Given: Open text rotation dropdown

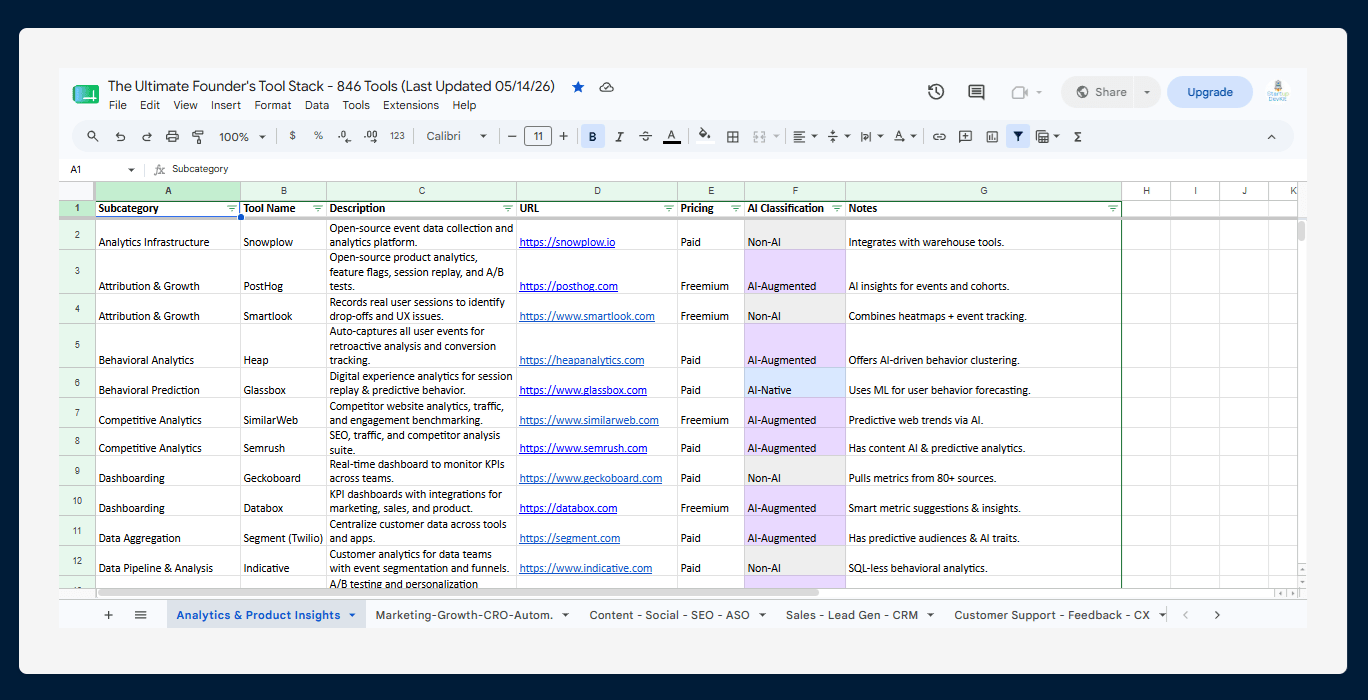Looking at the screenshot, I should (x=904, y=137).
